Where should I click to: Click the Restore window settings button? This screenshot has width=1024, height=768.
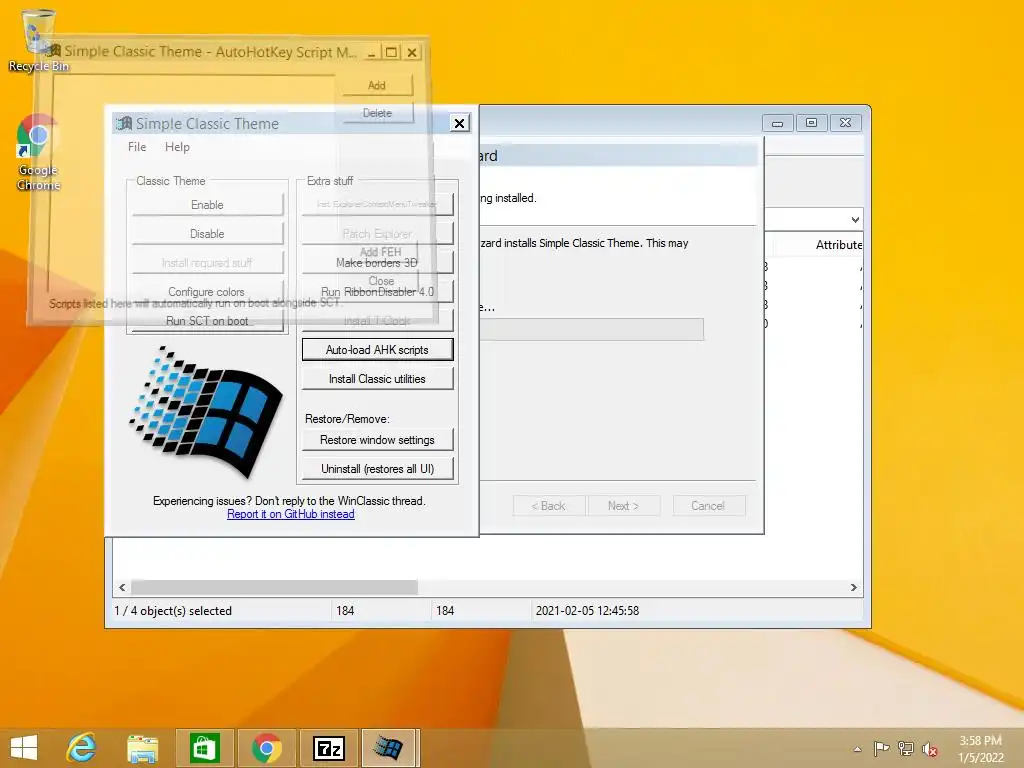[x=377, y=440]
